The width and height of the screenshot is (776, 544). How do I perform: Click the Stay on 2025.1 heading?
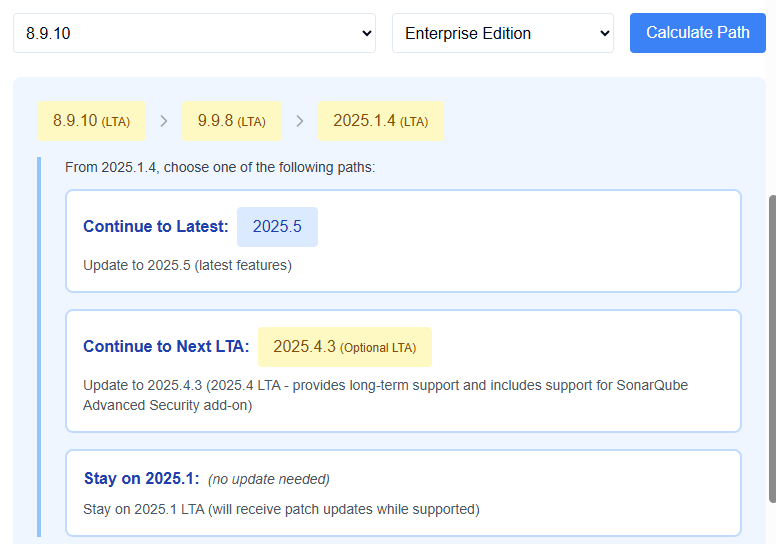point(141,479)
